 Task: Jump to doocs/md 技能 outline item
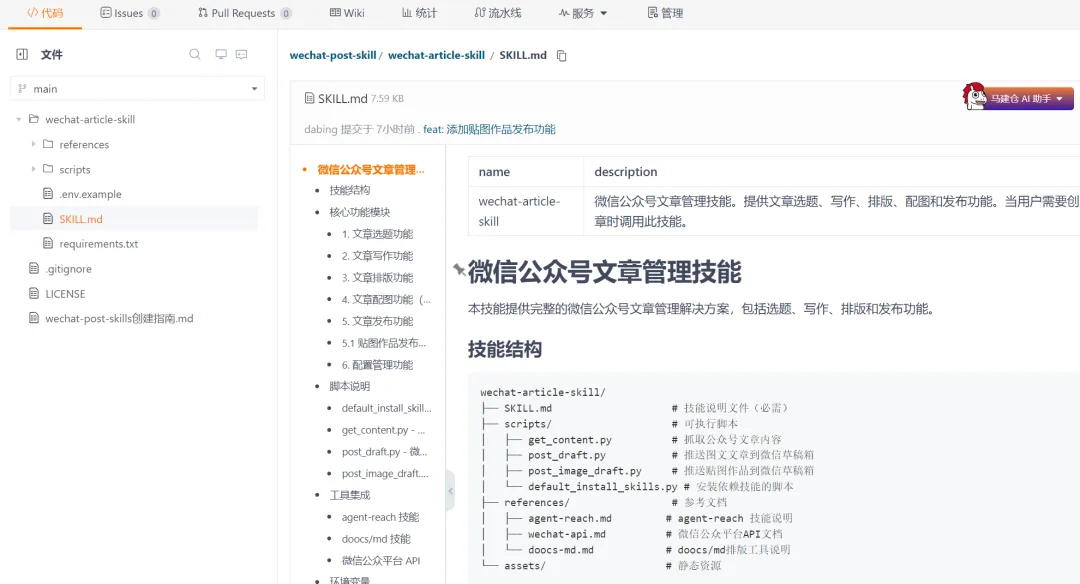pos(376,539)
